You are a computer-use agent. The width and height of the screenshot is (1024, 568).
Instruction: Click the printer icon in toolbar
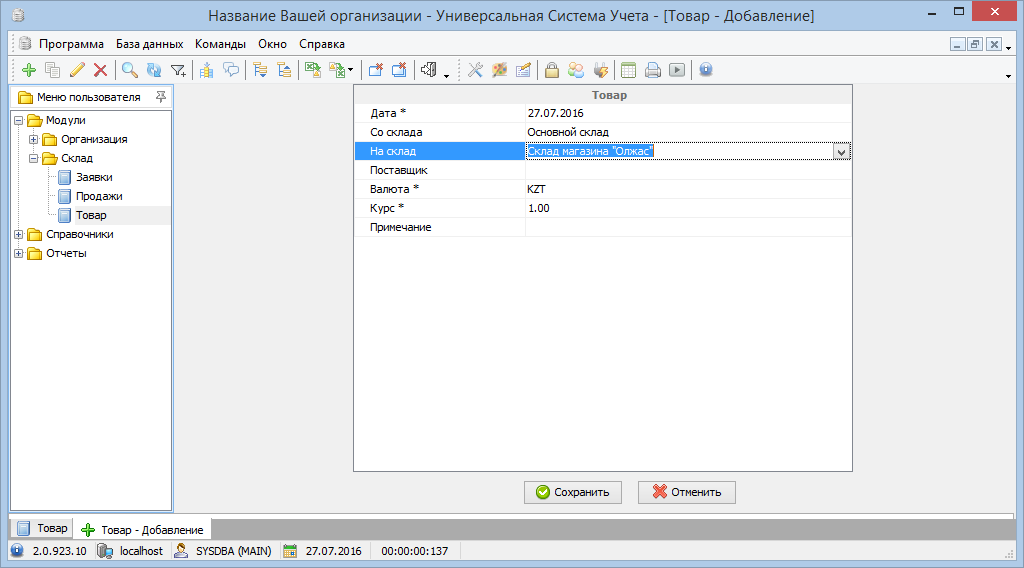point(652,70)
